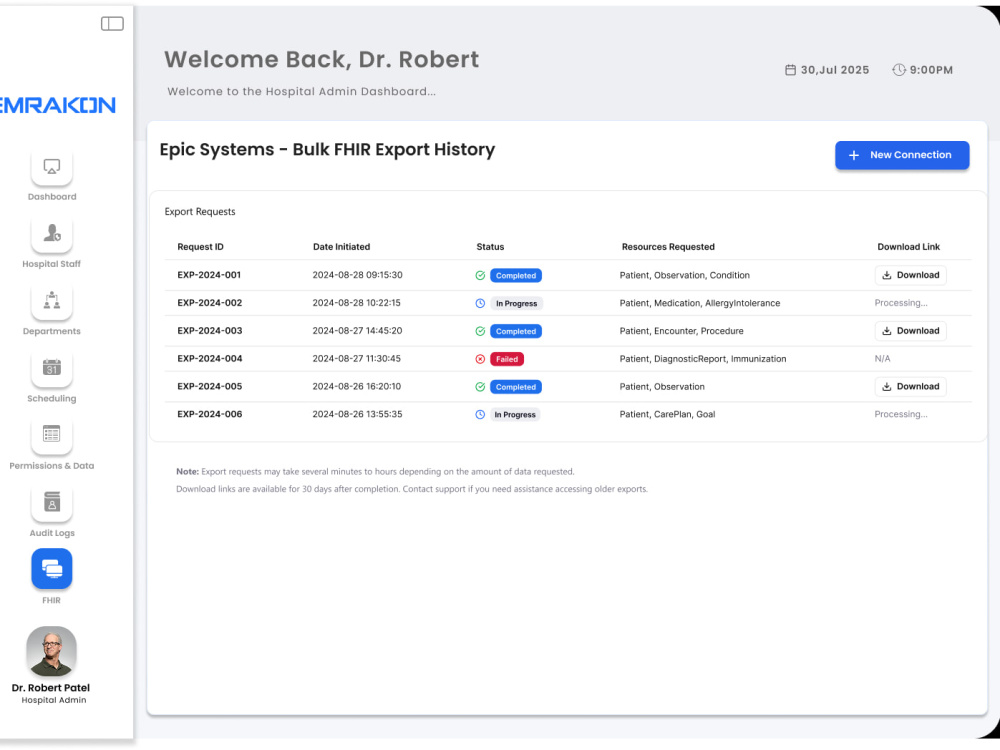The height and width of the screenshot is (750, 1000).
Task: Click the date 2024-08-27 11:30:45
Action: tap(357, 358)
